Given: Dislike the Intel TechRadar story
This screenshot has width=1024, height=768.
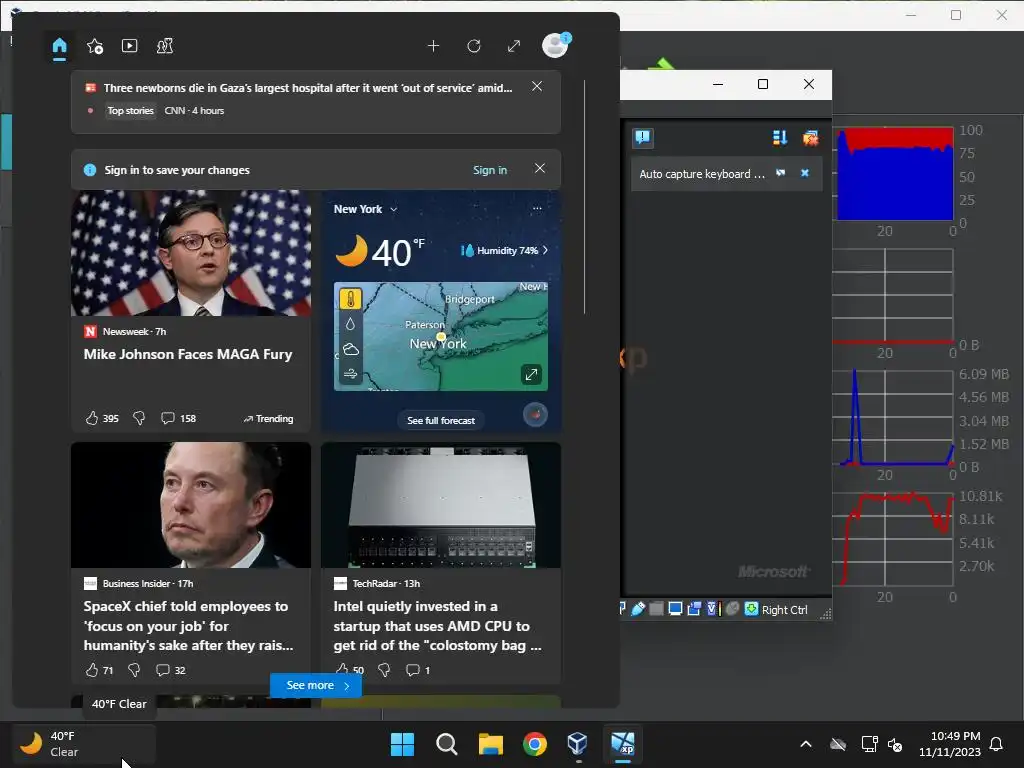Looking at the screenshot, I should coord(384,670).
